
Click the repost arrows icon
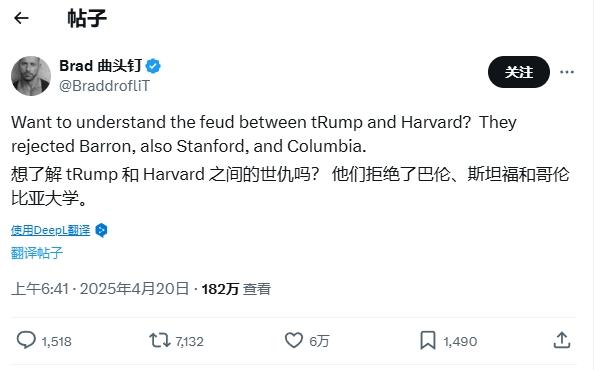click(x=160, y=340)
